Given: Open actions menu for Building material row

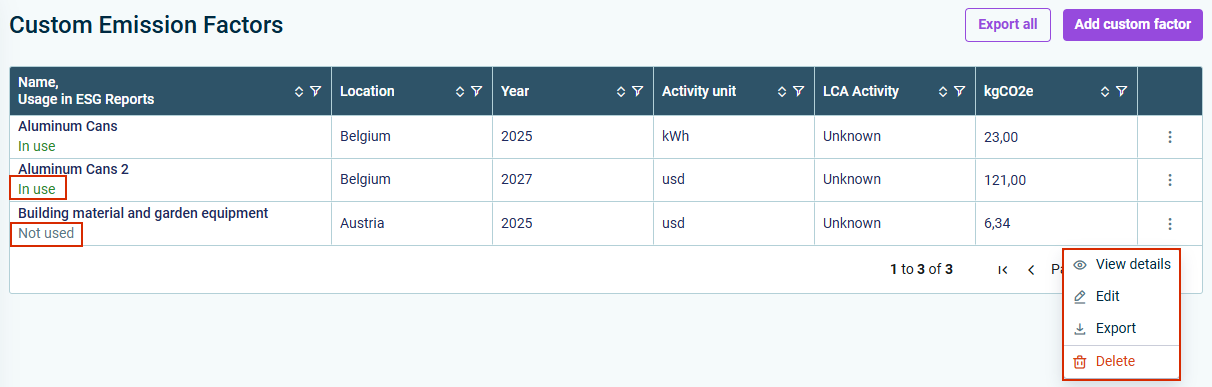Looking at the screenshot, I should pos(1170,224).
